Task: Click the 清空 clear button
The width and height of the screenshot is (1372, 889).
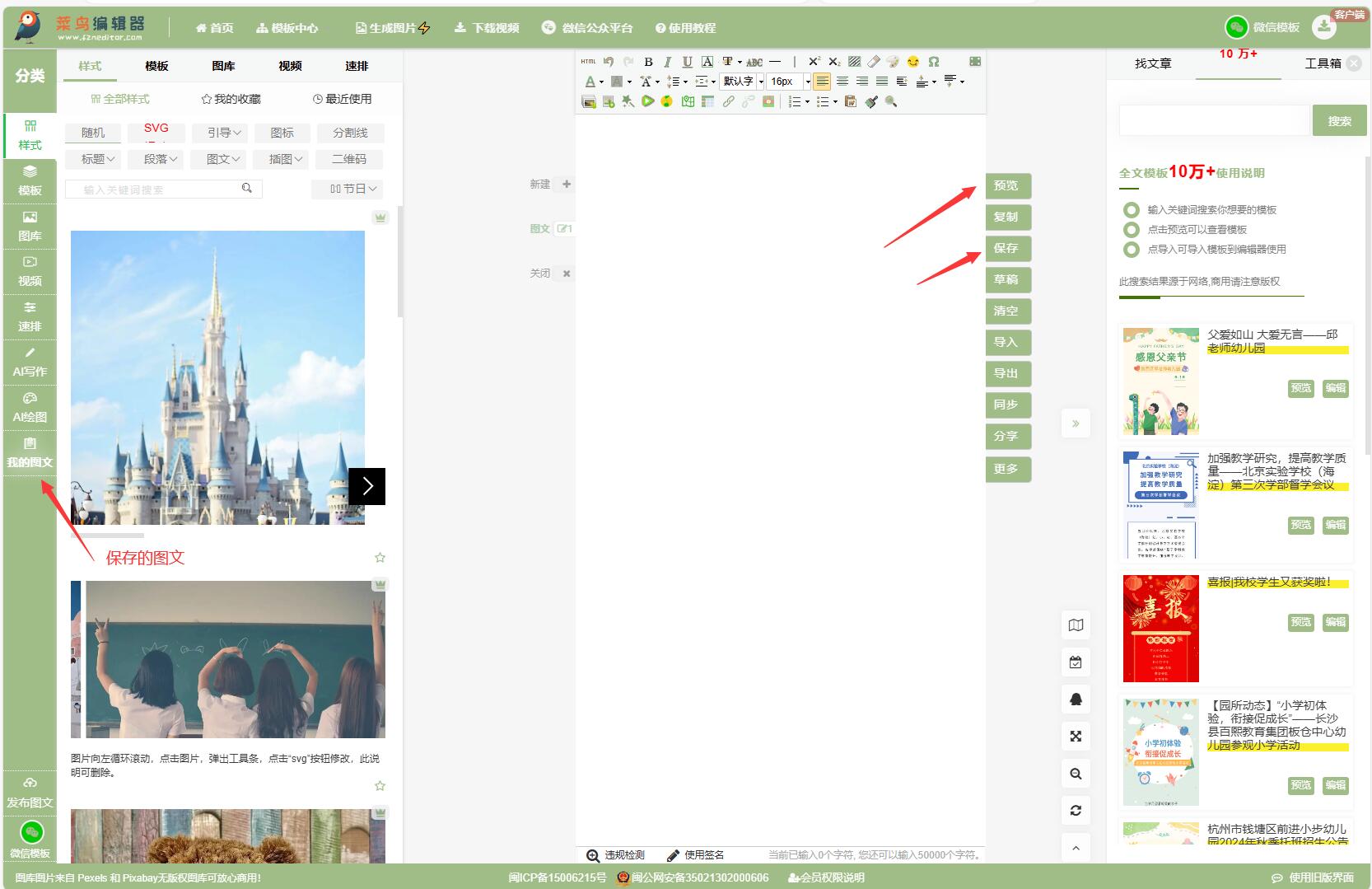Action: click(x=1008, y=311)
